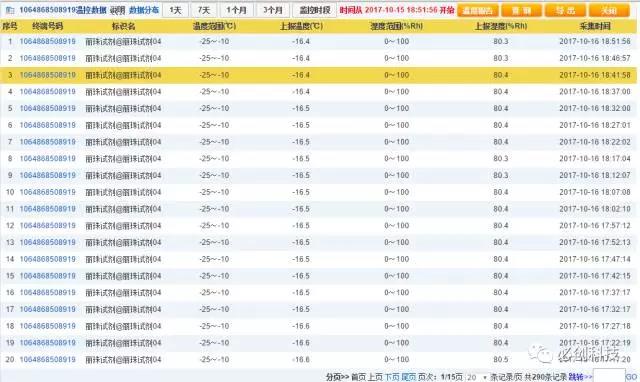Select the 1天 time range tab

[x=176, y=10]
